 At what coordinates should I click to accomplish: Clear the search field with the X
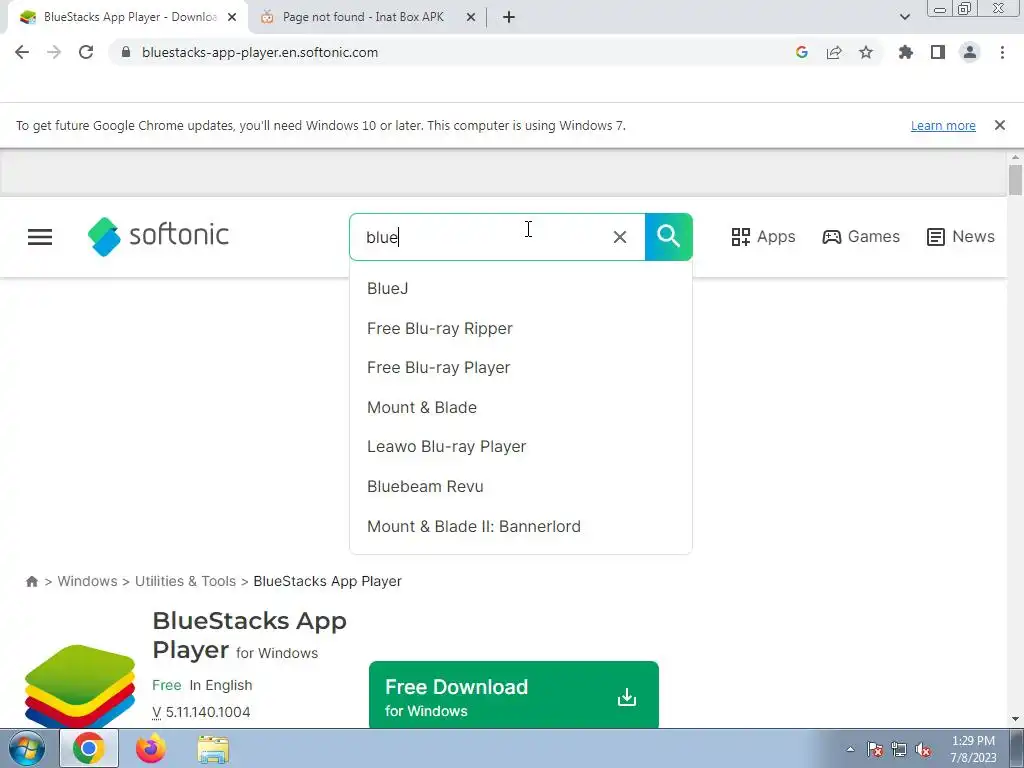click(620, 237)
